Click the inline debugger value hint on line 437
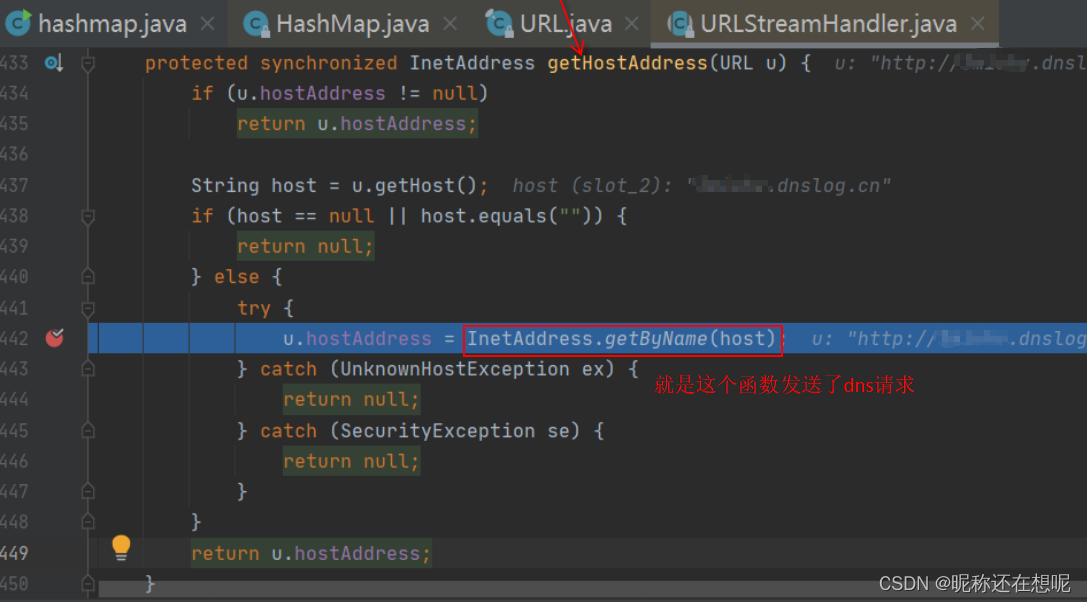The height and width of the screenshot is (603, 1087). [x=702, y=185]
